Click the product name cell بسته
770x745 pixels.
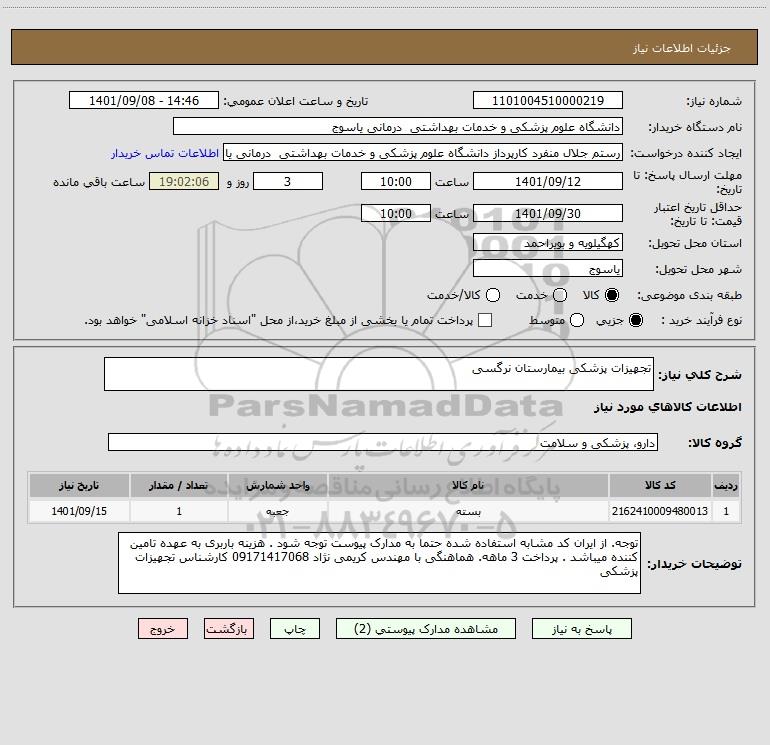point(468,511)
